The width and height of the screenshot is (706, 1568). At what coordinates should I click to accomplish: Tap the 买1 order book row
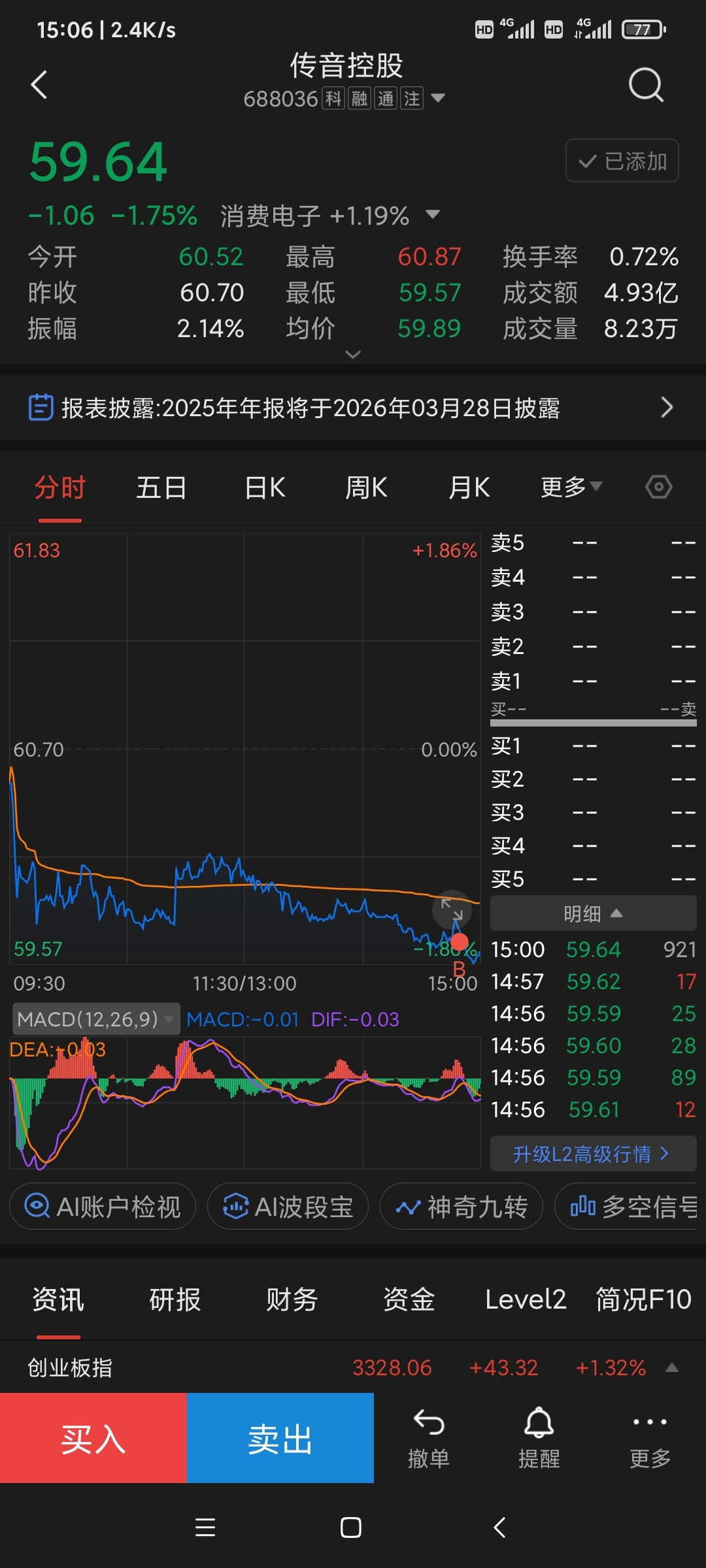(x=594, y=745)
